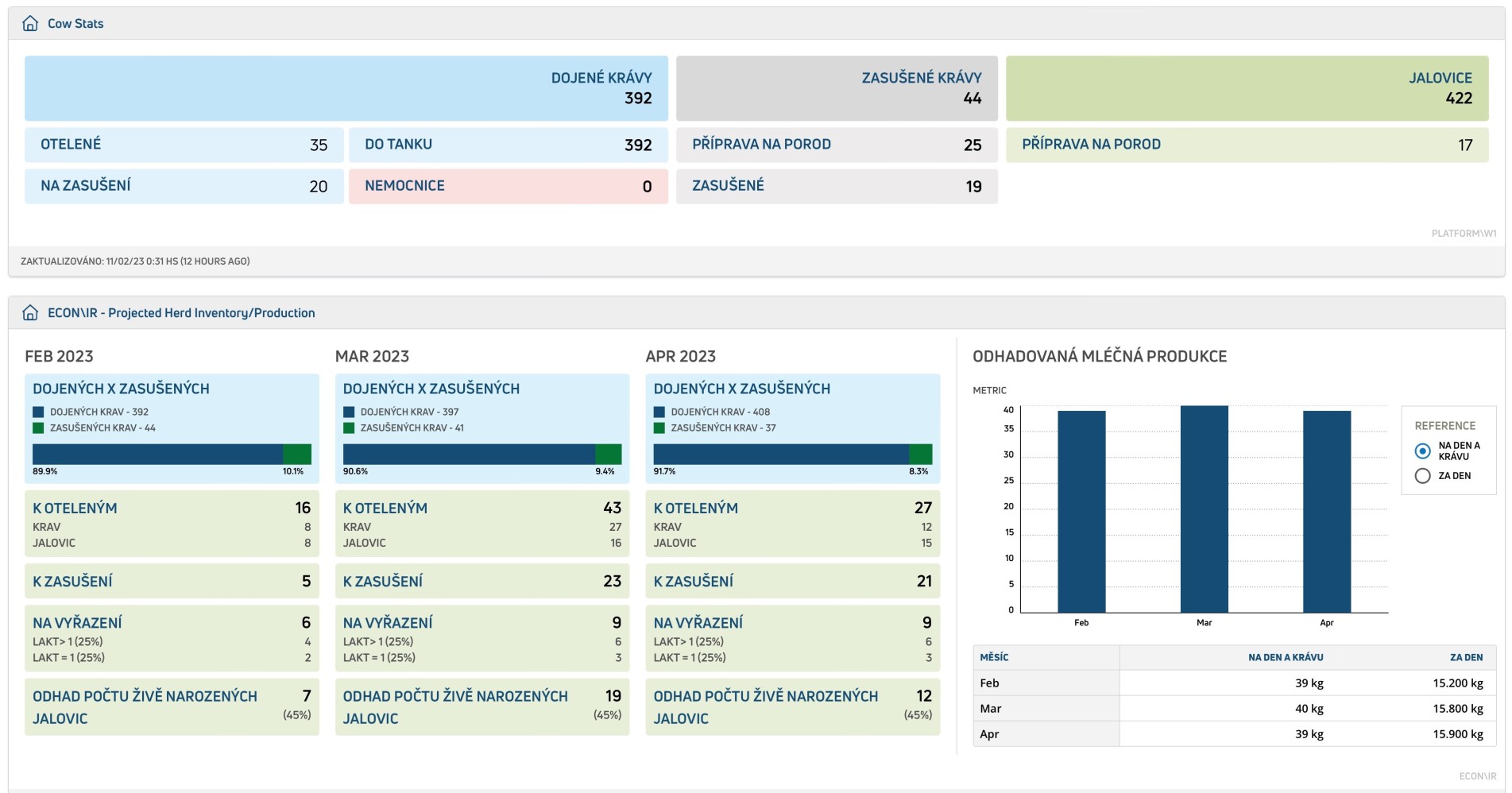This screenshot has width=1512, height=793.
Task: Click MAR green legend swatch ZASUŠENÝCH KRAV - 41
Action: (349, 427)
